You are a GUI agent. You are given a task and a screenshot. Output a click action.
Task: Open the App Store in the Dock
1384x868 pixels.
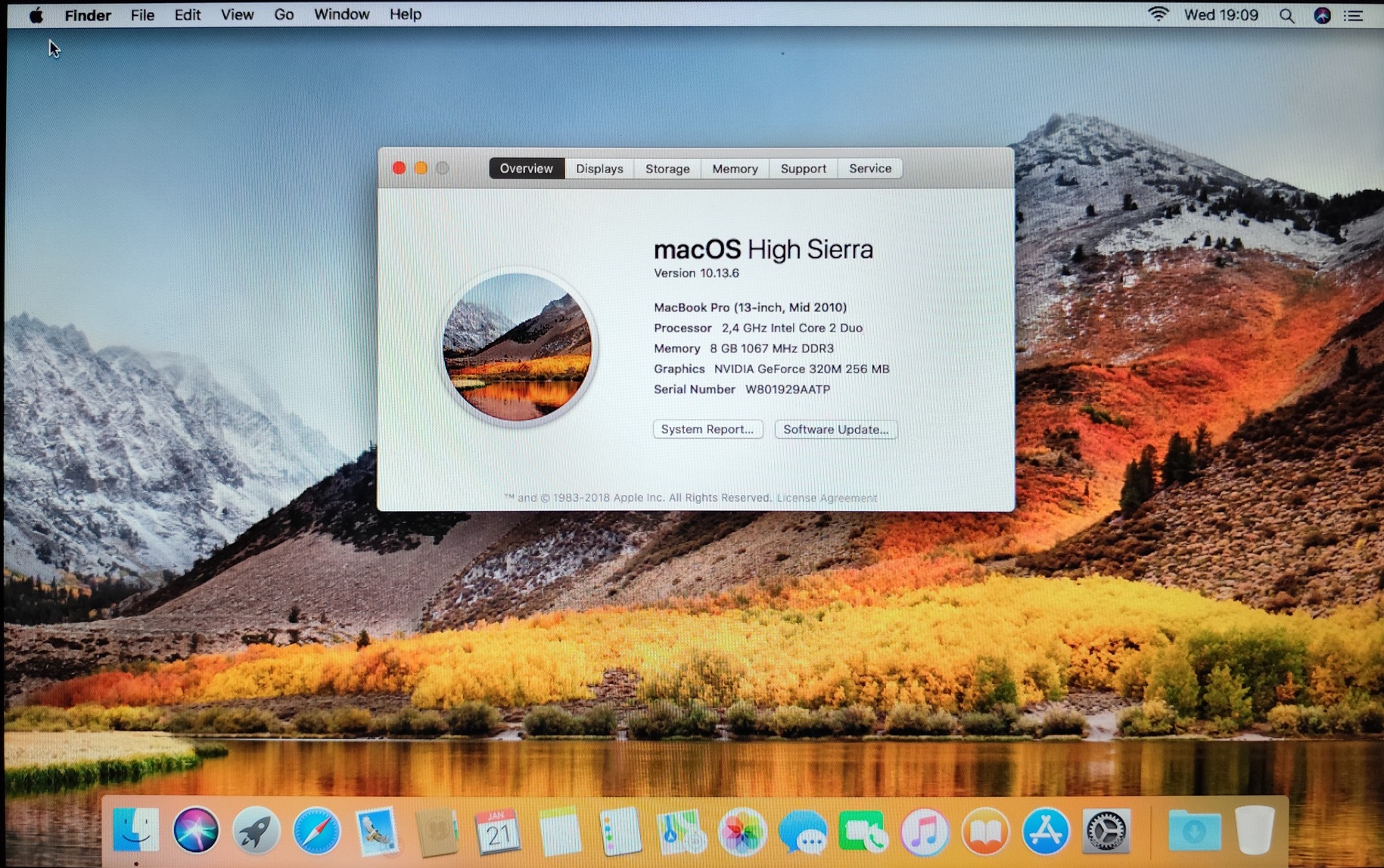click(1045, 831)
